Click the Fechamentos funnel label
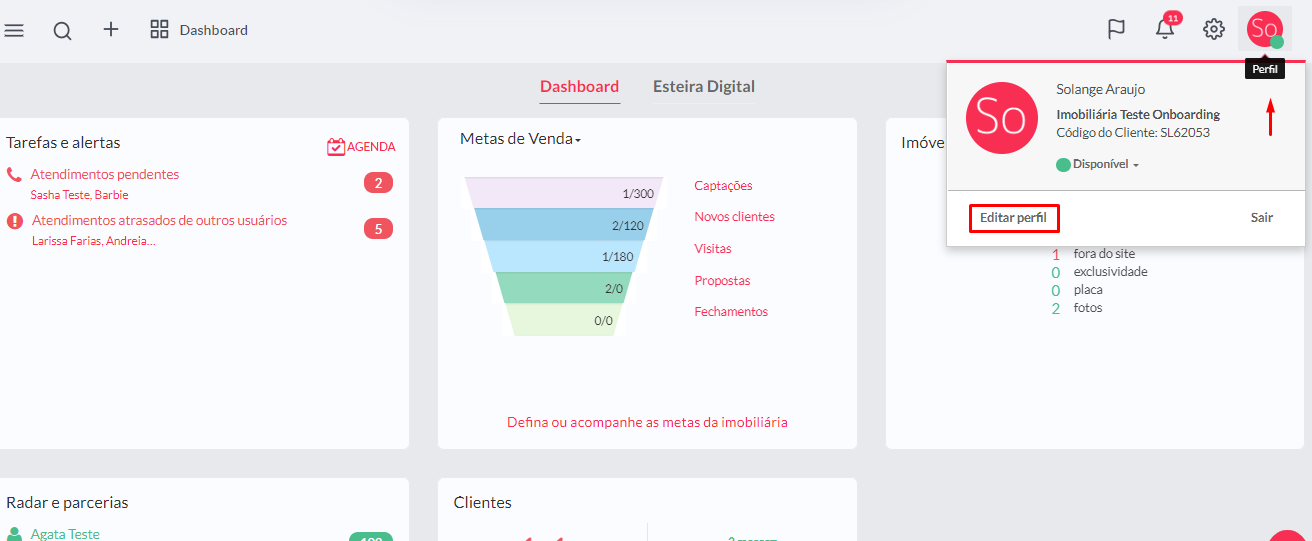The height and width of the screenshot is (541, 1312). tap(731, 312)
